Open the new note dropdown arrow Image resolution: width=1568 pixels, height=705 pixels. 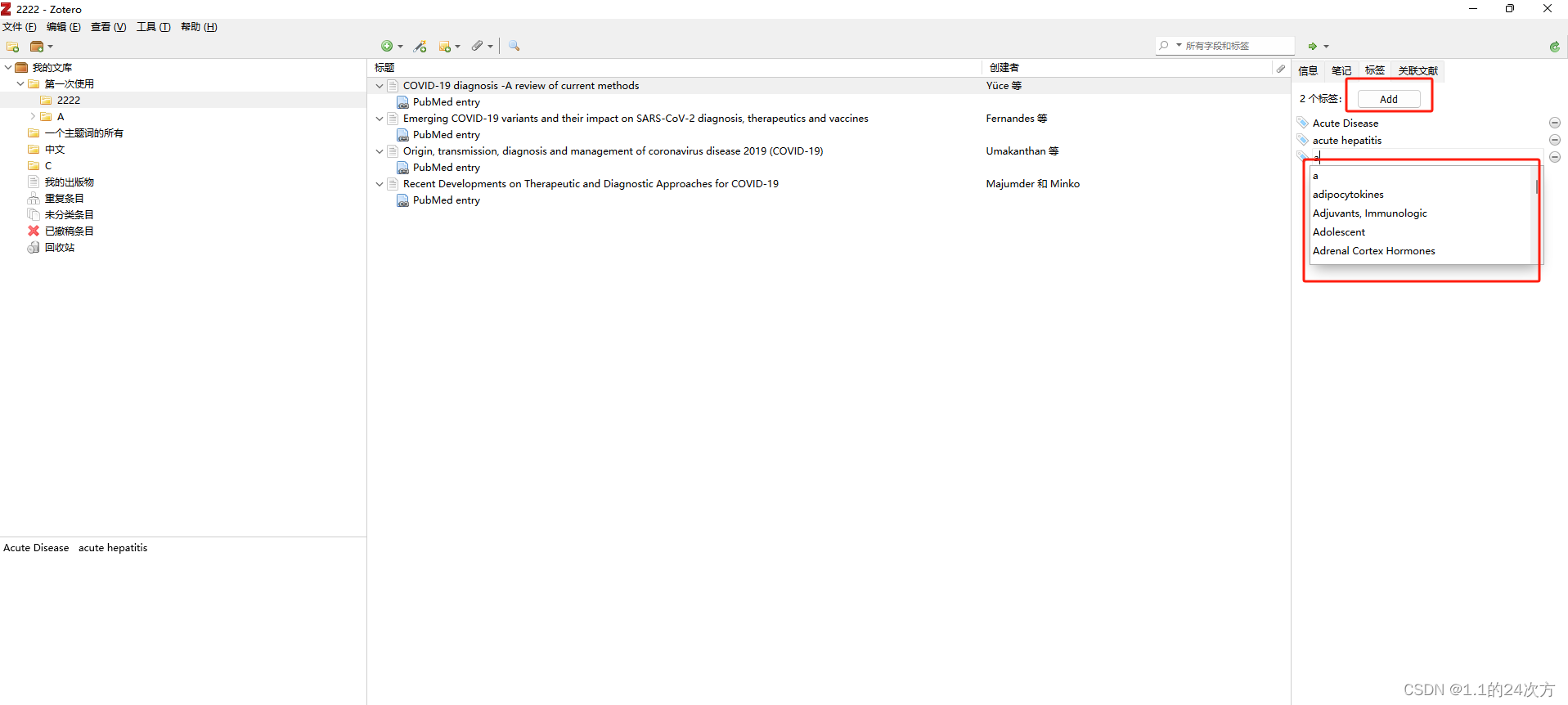457,47
